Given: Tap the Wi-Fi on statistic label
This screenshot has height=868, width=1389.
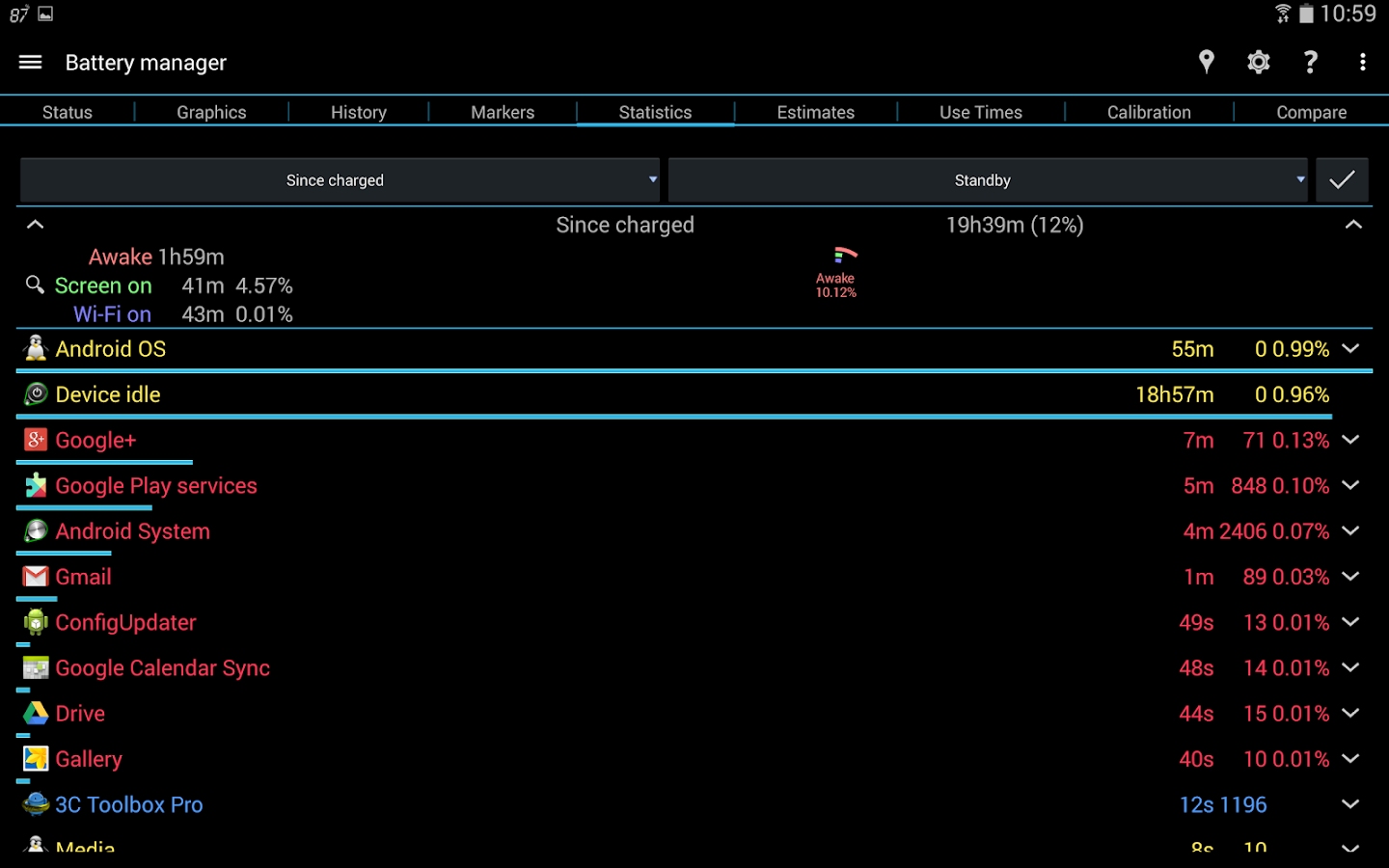Looking at the screenshot, I should coord(112,314).
